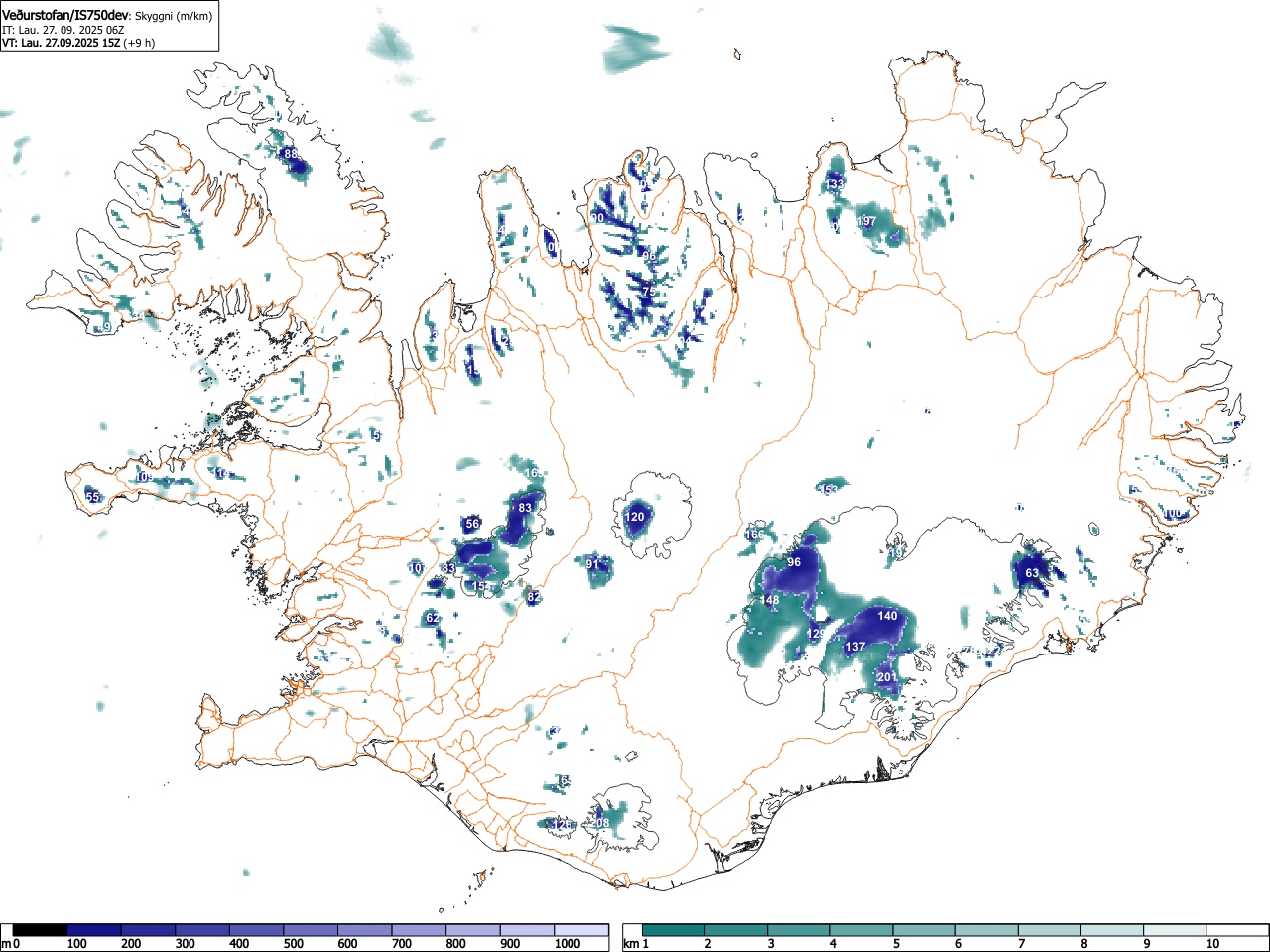Click the '(+9 h)' forecast offset text
The height and width of the screenshot is (952, 1270).
click(140, 43)
